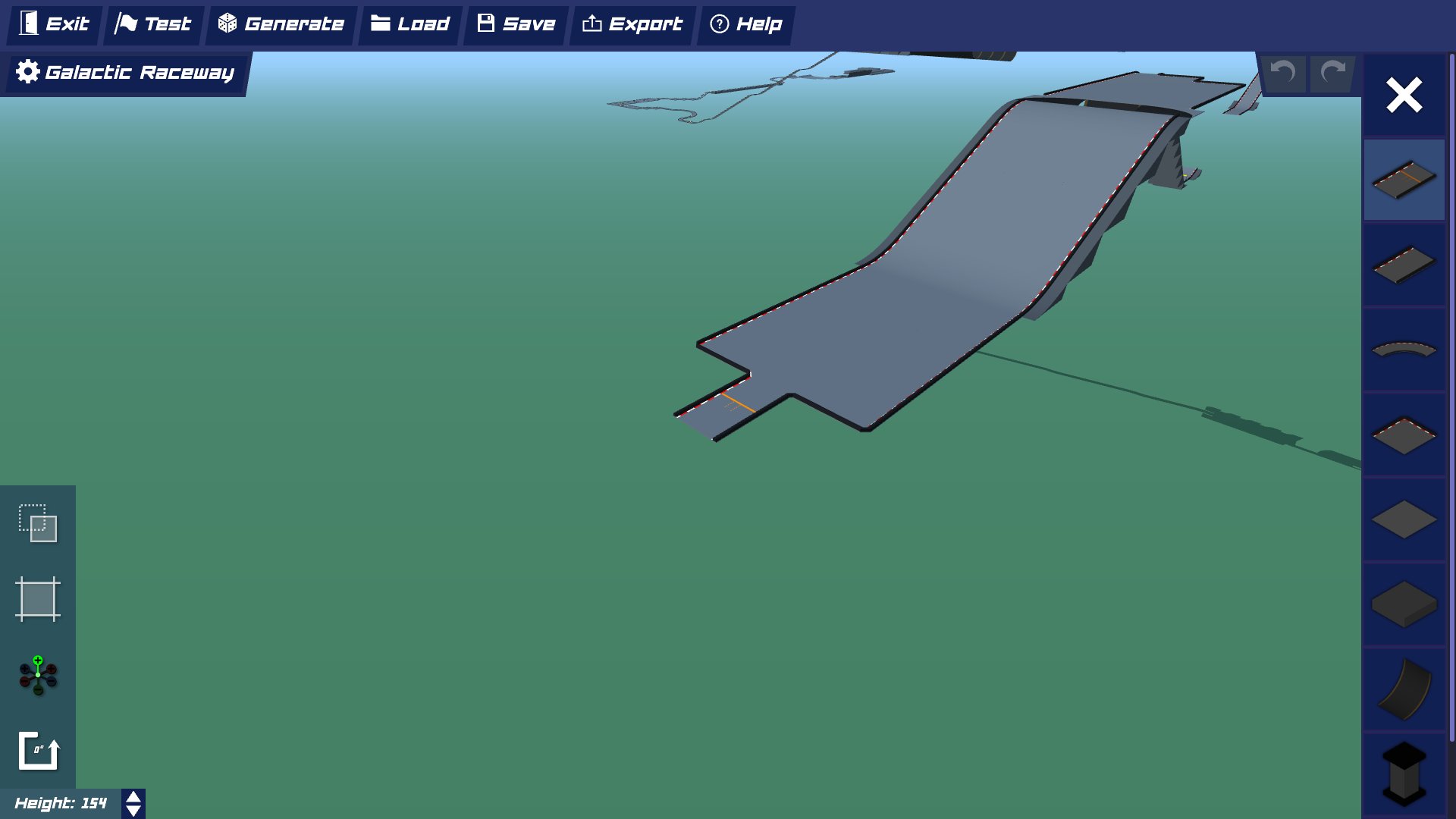The height and width of the screenshot is (819, 1456).
Task: Click the rotate piece angle tool
Action: coord(38,751)
